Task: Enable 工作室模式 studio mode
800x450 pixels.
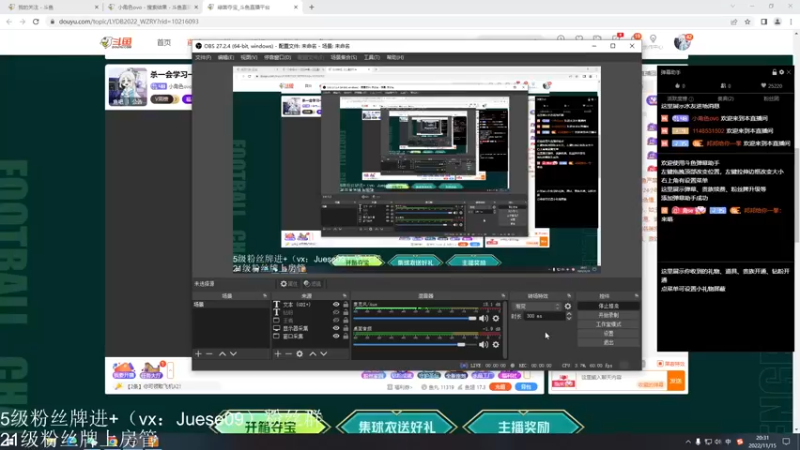Action: pos(608,324)
